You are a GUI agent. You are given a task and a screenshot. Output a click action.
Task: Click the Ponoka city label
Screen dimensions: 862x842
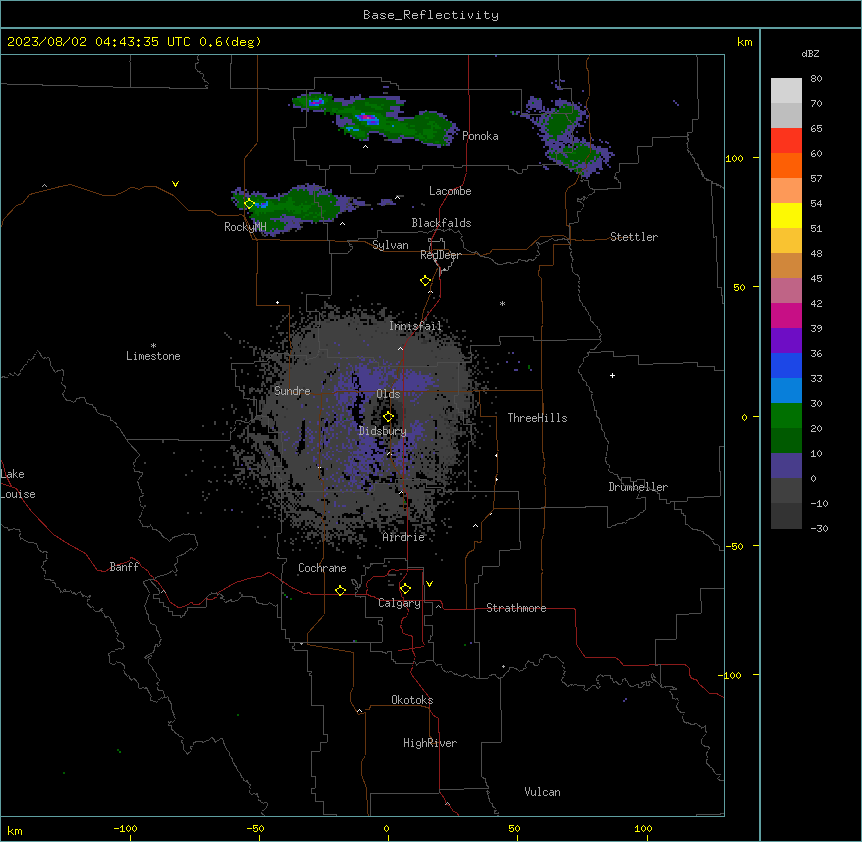[480, 136]
